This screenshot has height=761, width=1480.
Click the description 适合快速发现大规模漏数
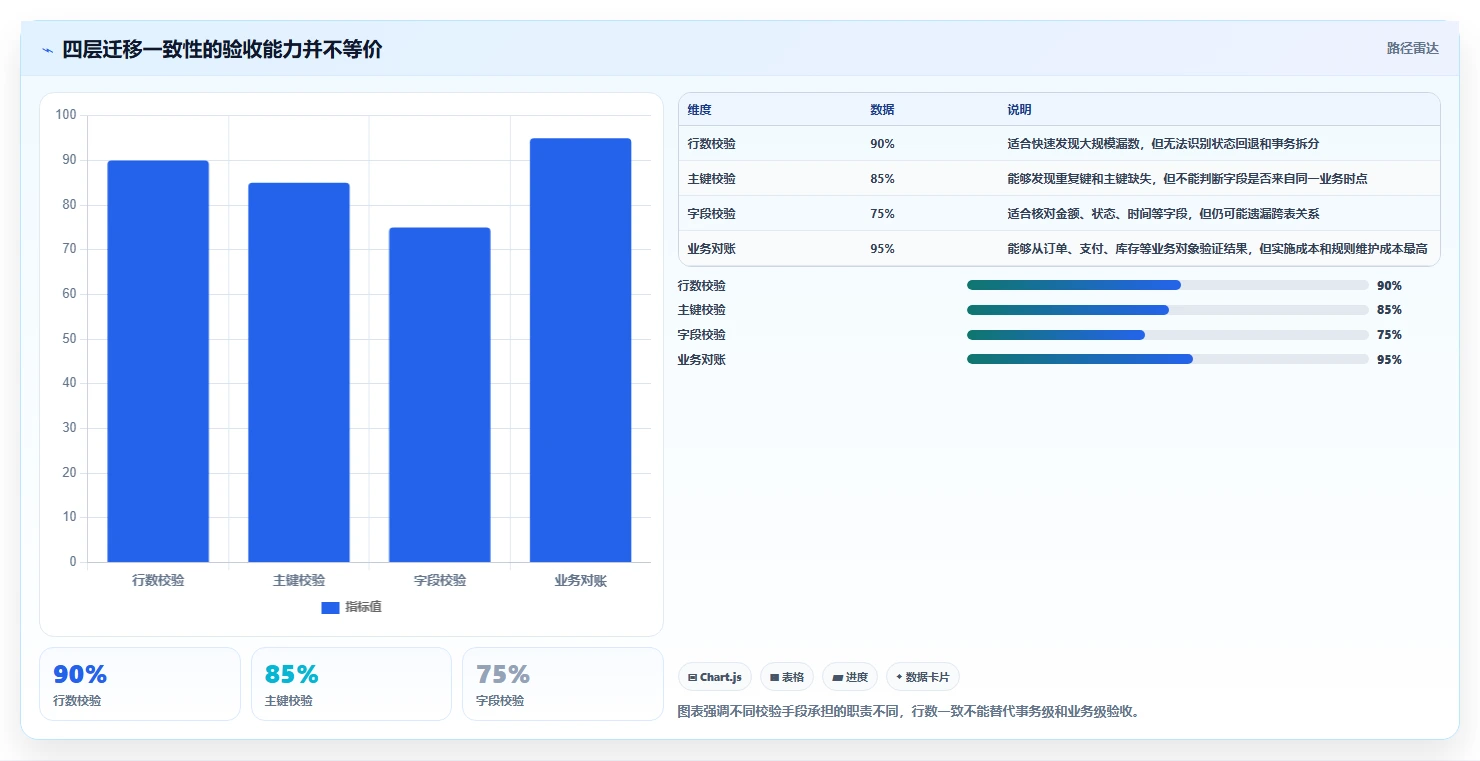(1163, 144)
